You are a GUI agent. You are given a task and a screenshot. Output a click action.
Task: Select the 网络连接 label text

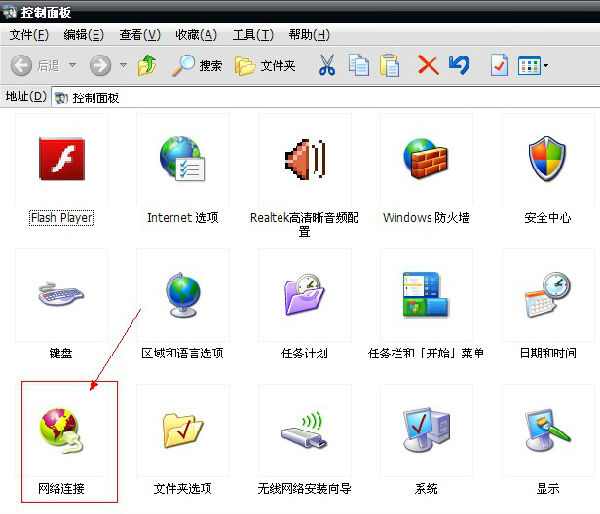(x=61, y=489)
